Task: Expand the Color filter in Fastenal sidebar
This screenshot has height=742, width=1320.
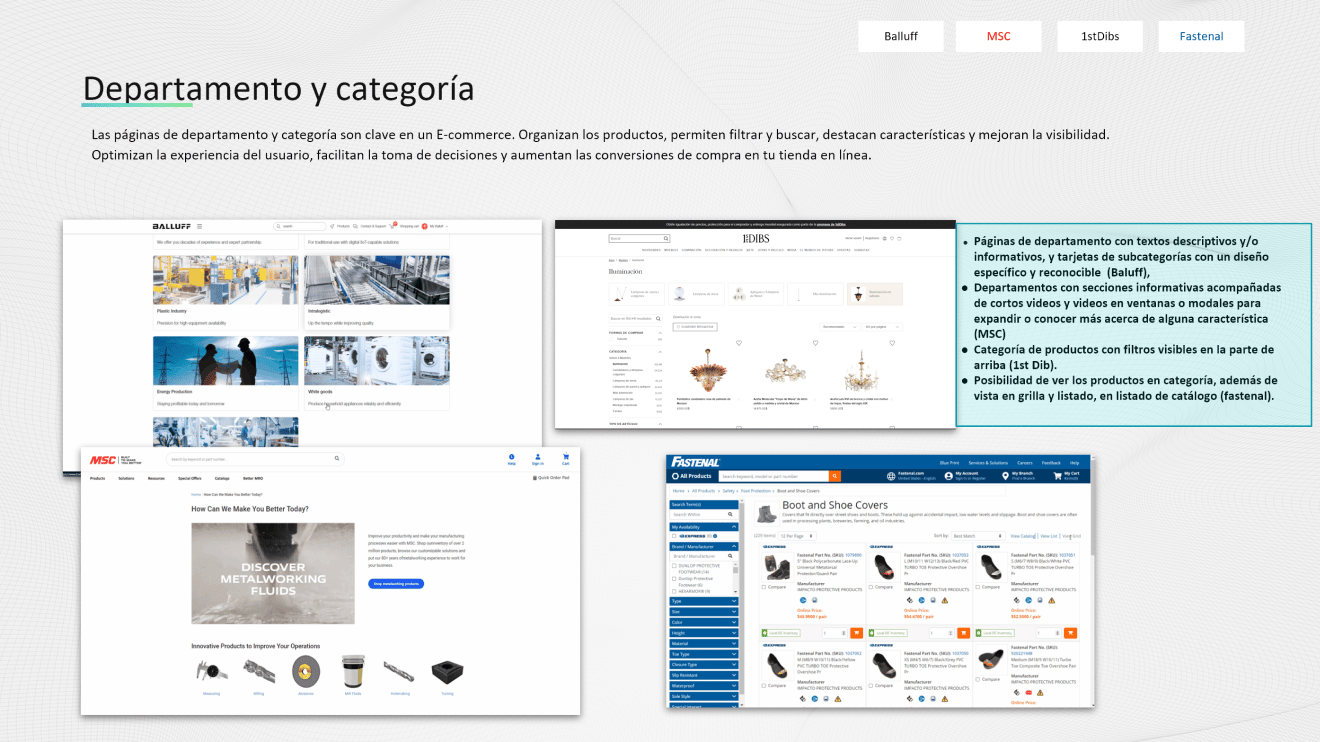Action: click(x=704, y=622)
